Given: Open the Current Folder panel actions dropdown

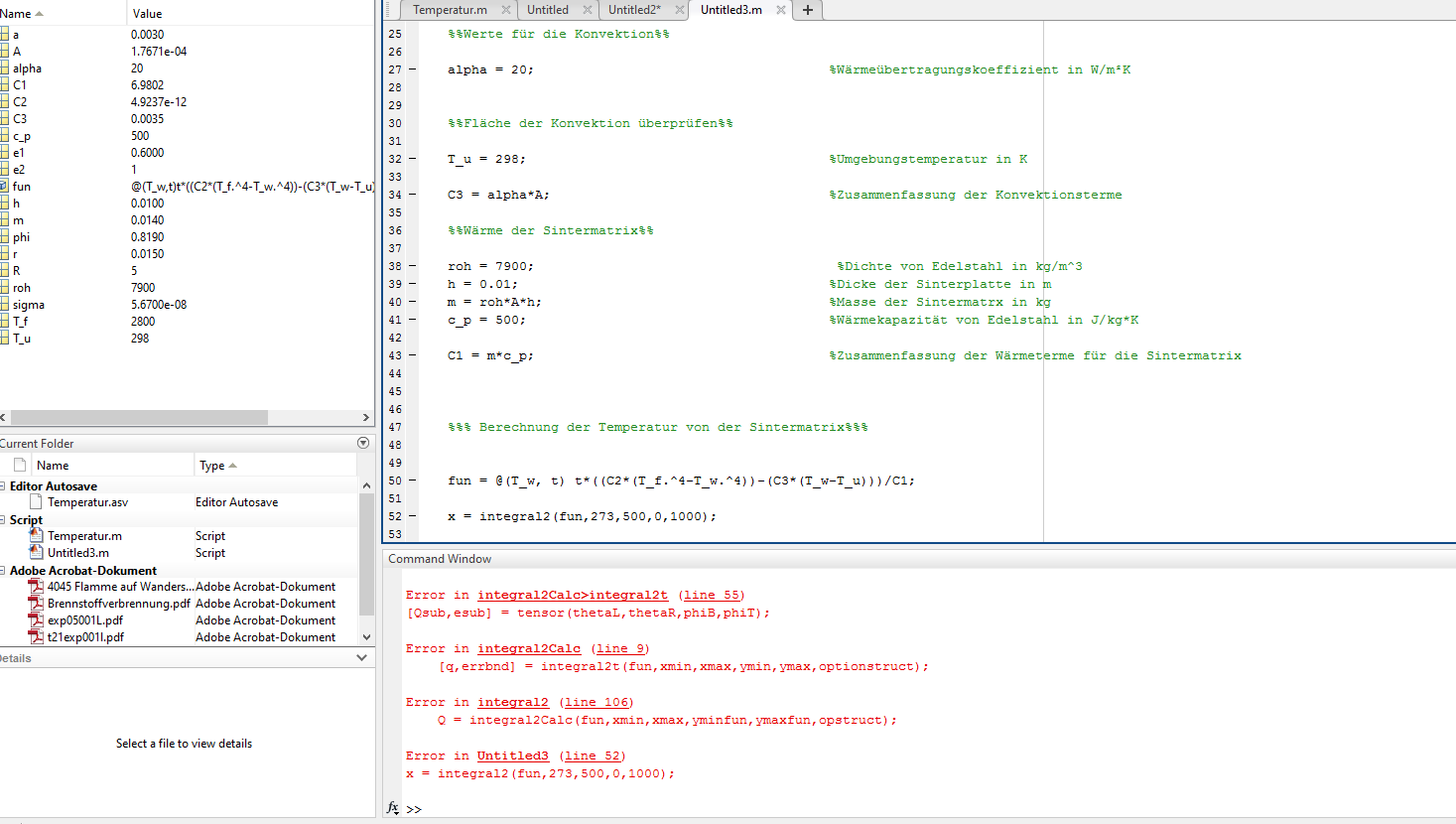Looking at the screenshot, I should pyautogui.click(x=363, y=444).
